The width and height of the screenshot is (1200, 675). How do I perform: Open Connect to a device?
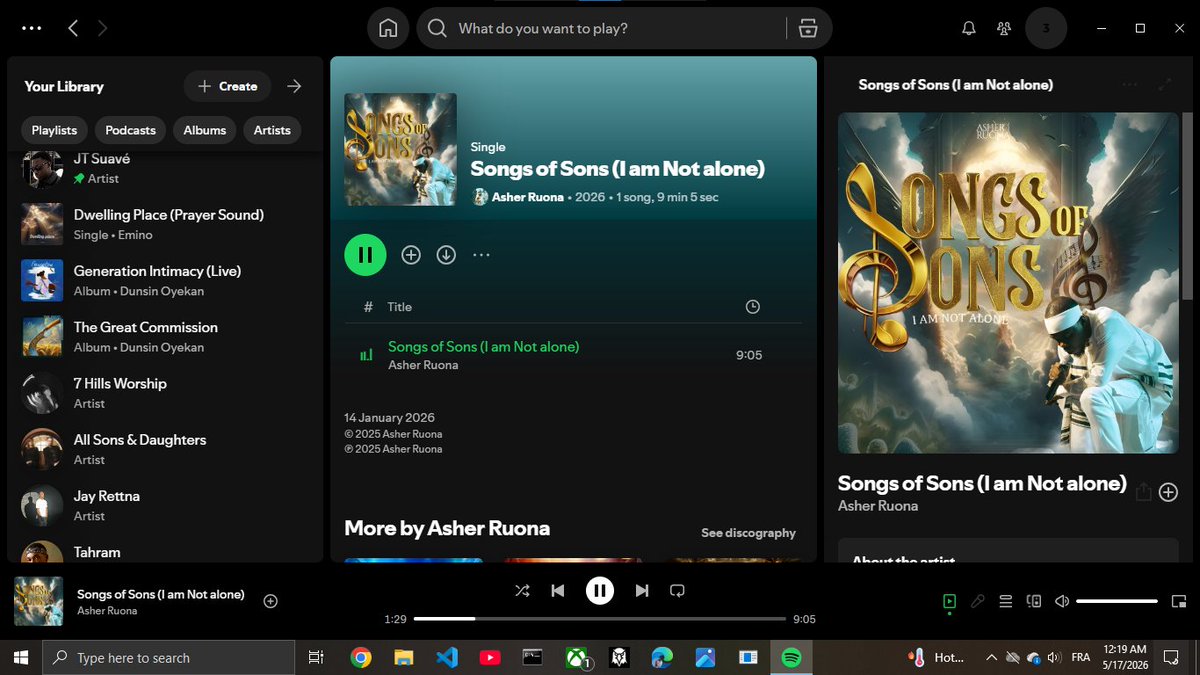[1035, 601]
